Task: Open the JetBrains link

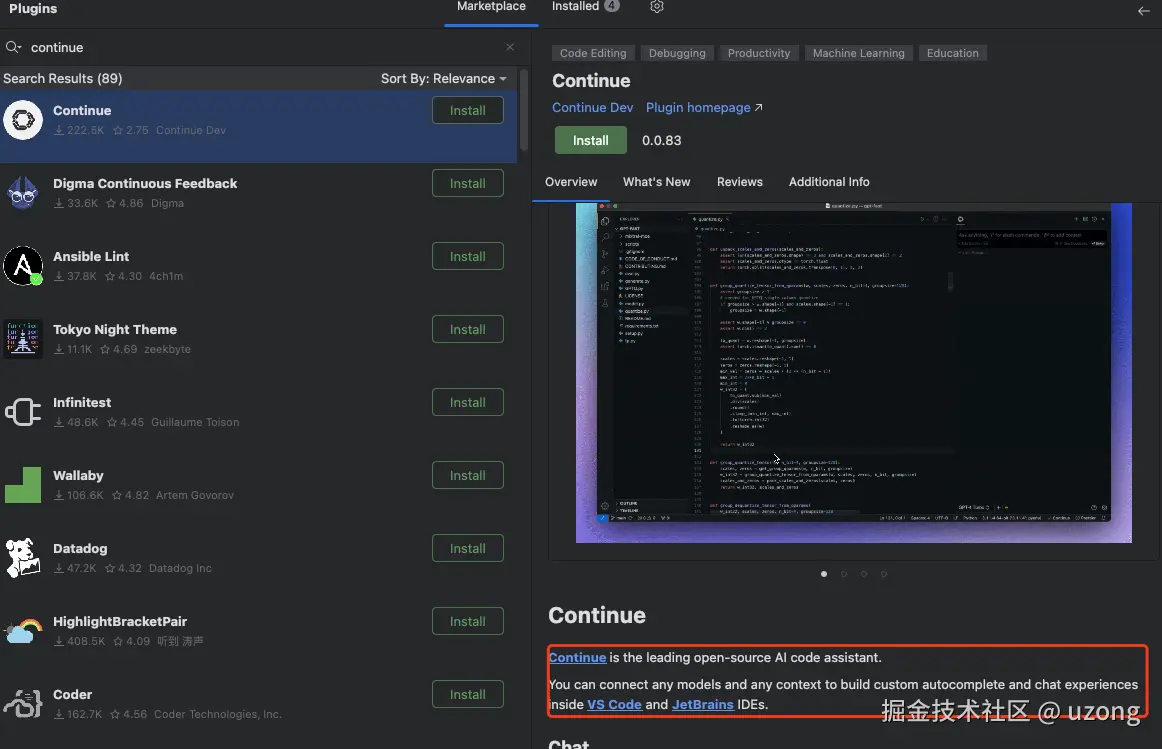Action: pos(703,705)
